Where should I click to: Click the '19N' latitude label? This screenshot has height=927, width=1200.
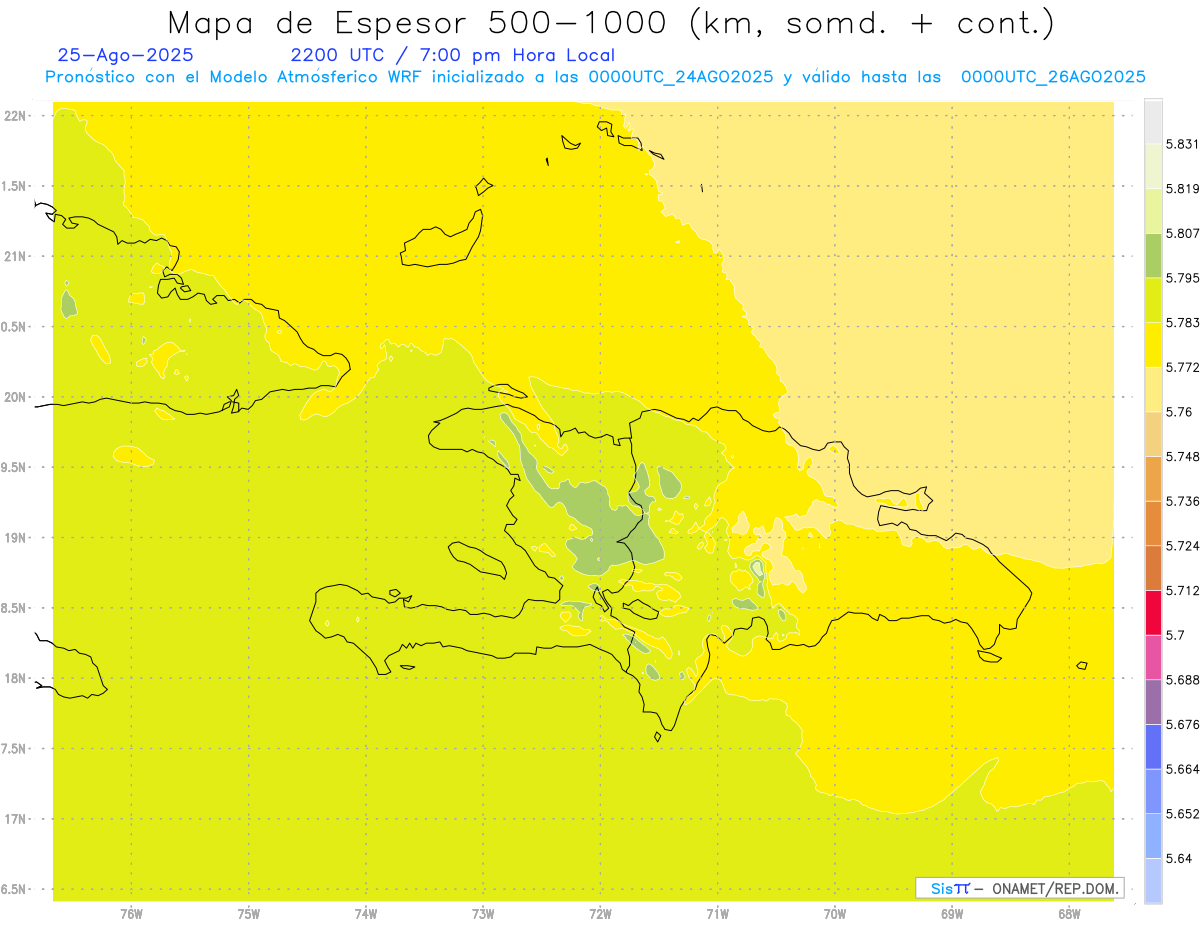[17, 538]
